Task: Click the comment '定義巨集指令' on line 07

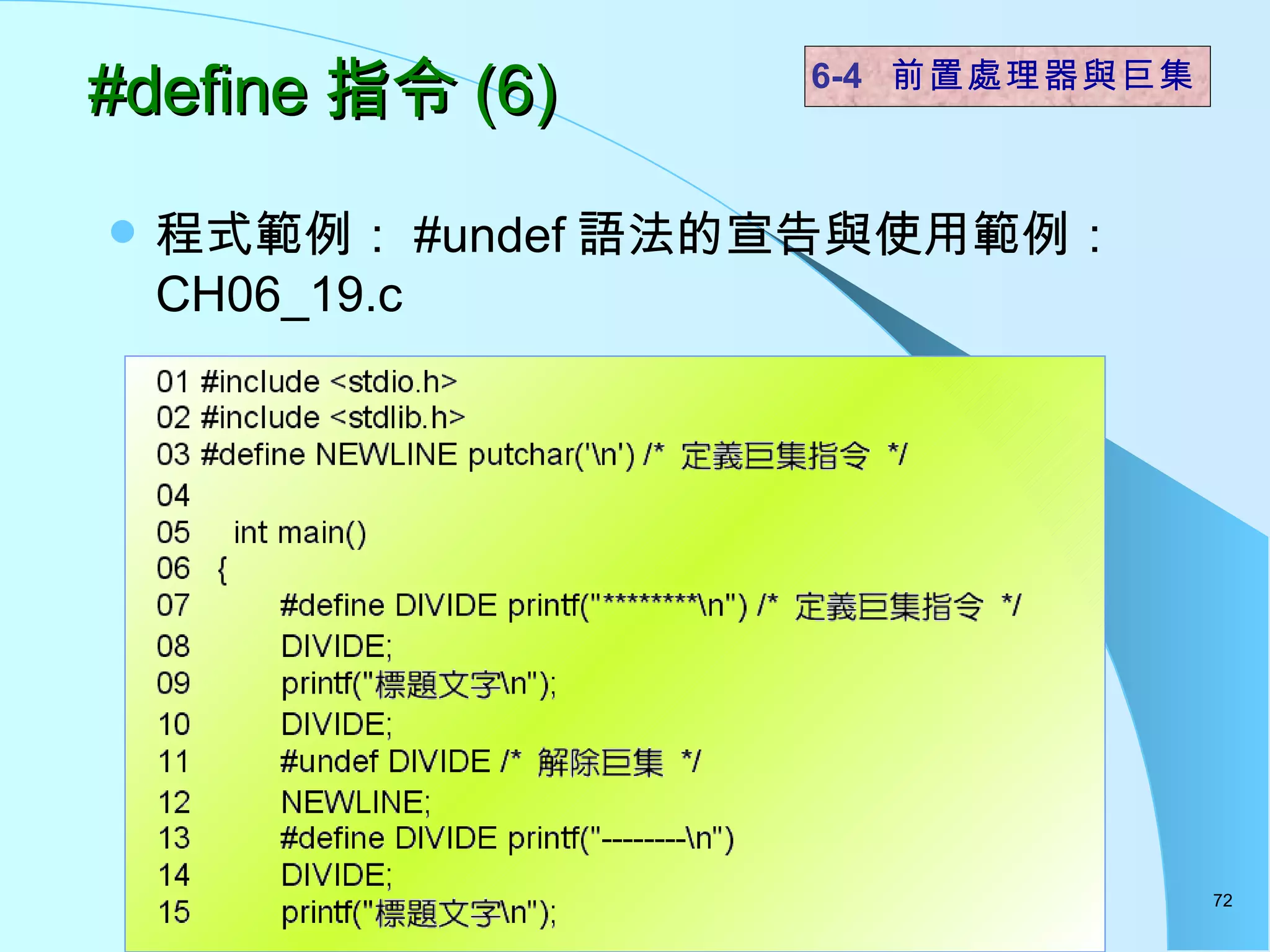Action: tap(889, 606)
